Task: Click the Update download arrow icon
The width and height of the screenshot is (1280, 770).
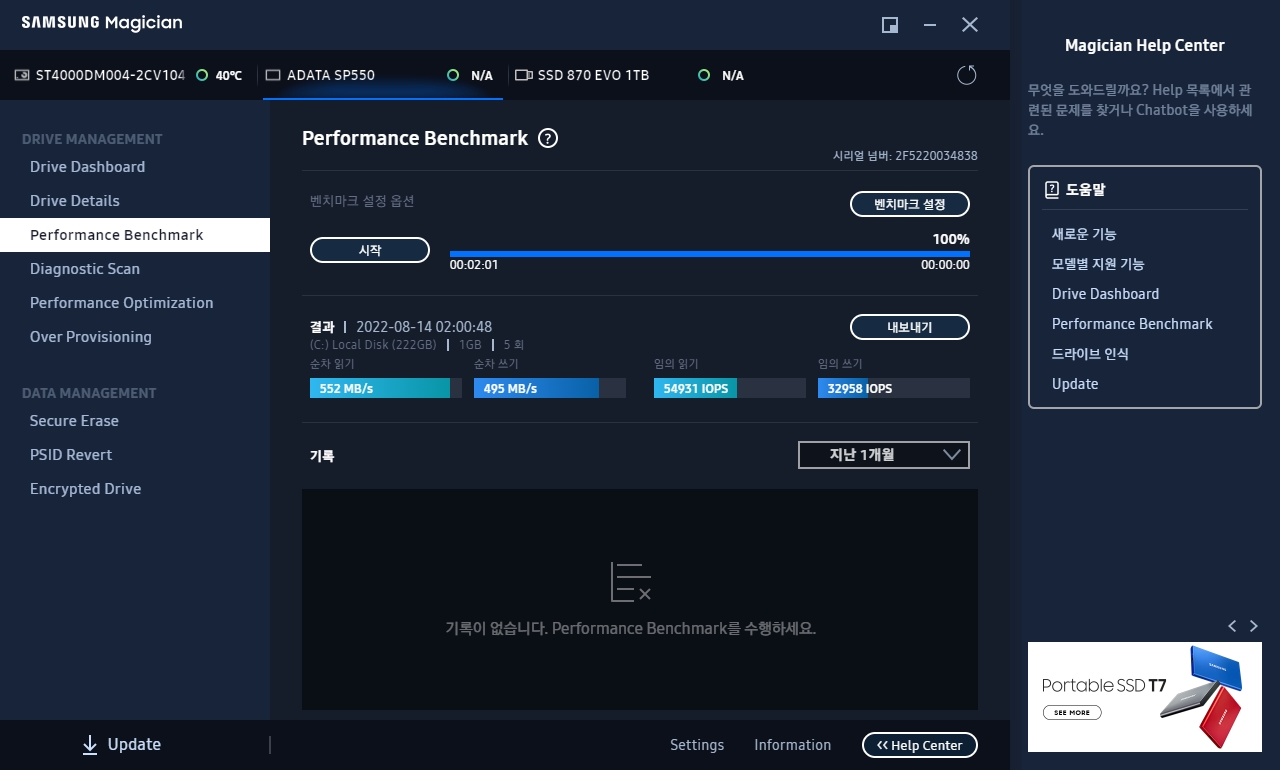Action: [x=90, y=744]
